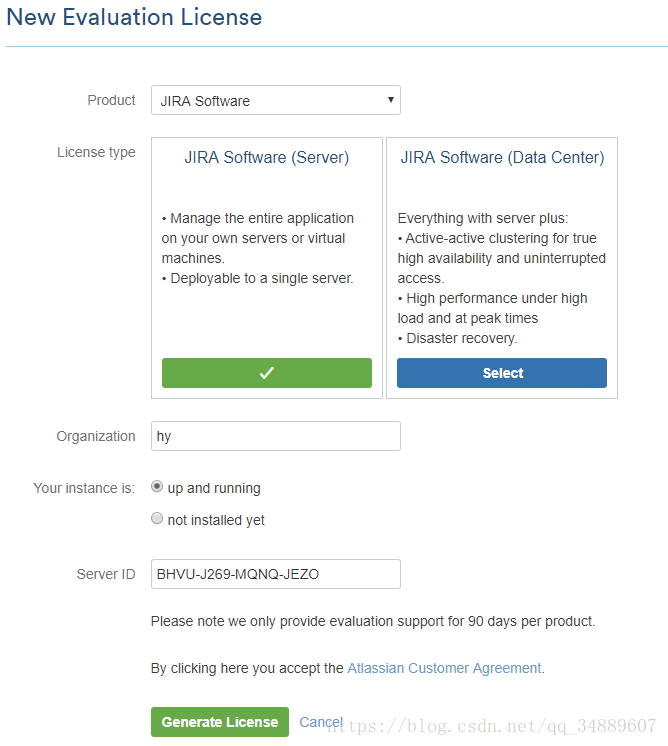Viewport: 668px width, 746px height.
Task: Choose the 'up and running' radio option
Action: pyautogui.click(x=157, y=487)
